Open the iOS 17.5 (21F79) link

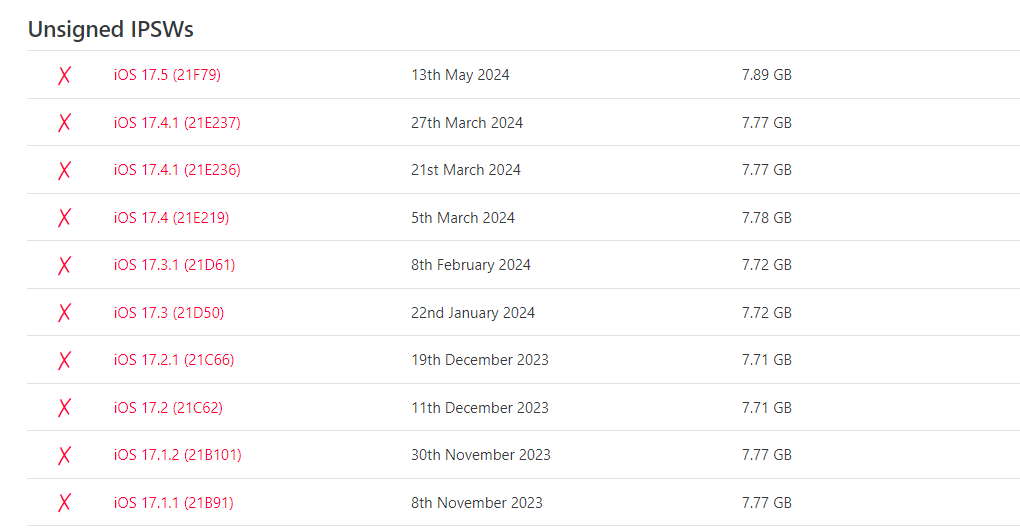point(167,75)
